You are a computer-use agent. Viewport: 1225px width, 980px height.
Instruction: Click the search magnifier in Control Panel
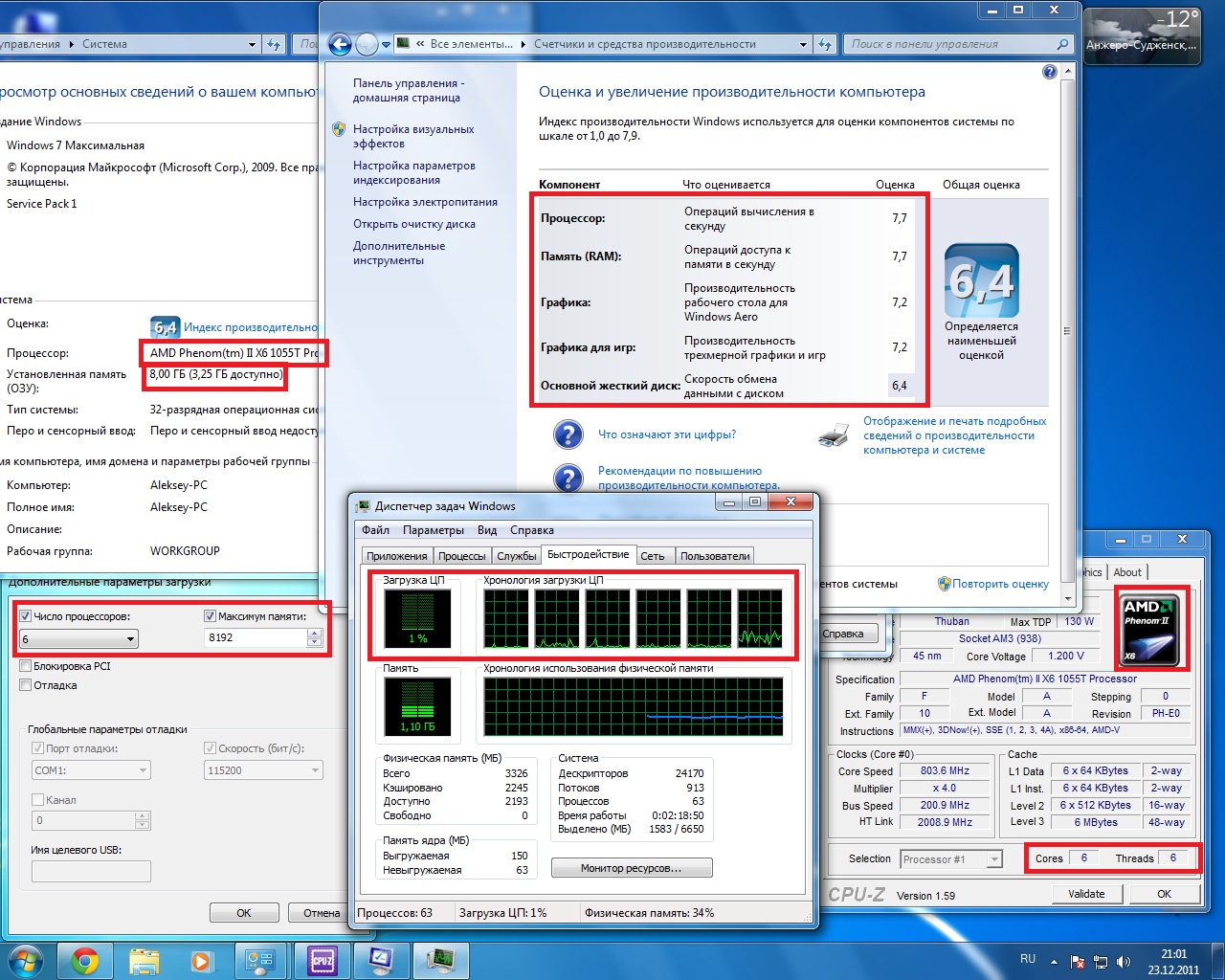[1062, 44]
